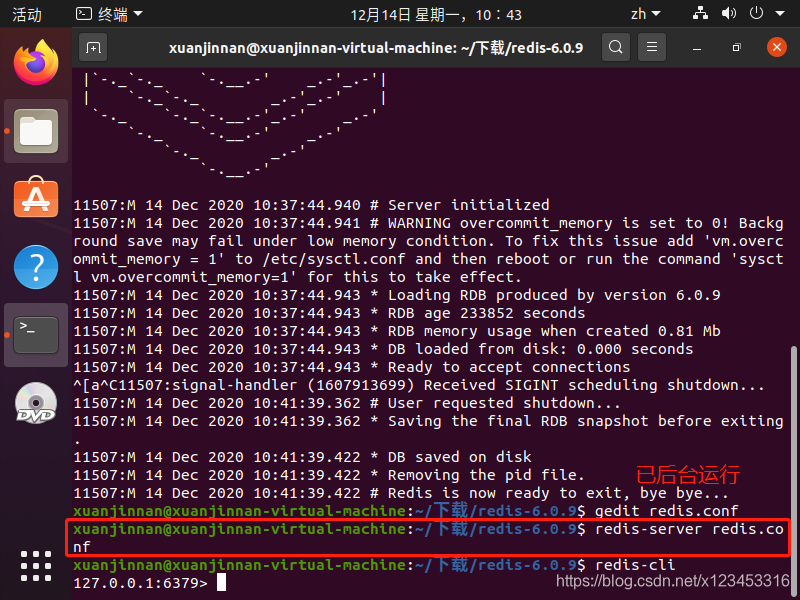Viewport: 800px width, 600px height.
Task: Click 'DB loaded from disk: 0.000 seconds'
Action: click(540, 349)
